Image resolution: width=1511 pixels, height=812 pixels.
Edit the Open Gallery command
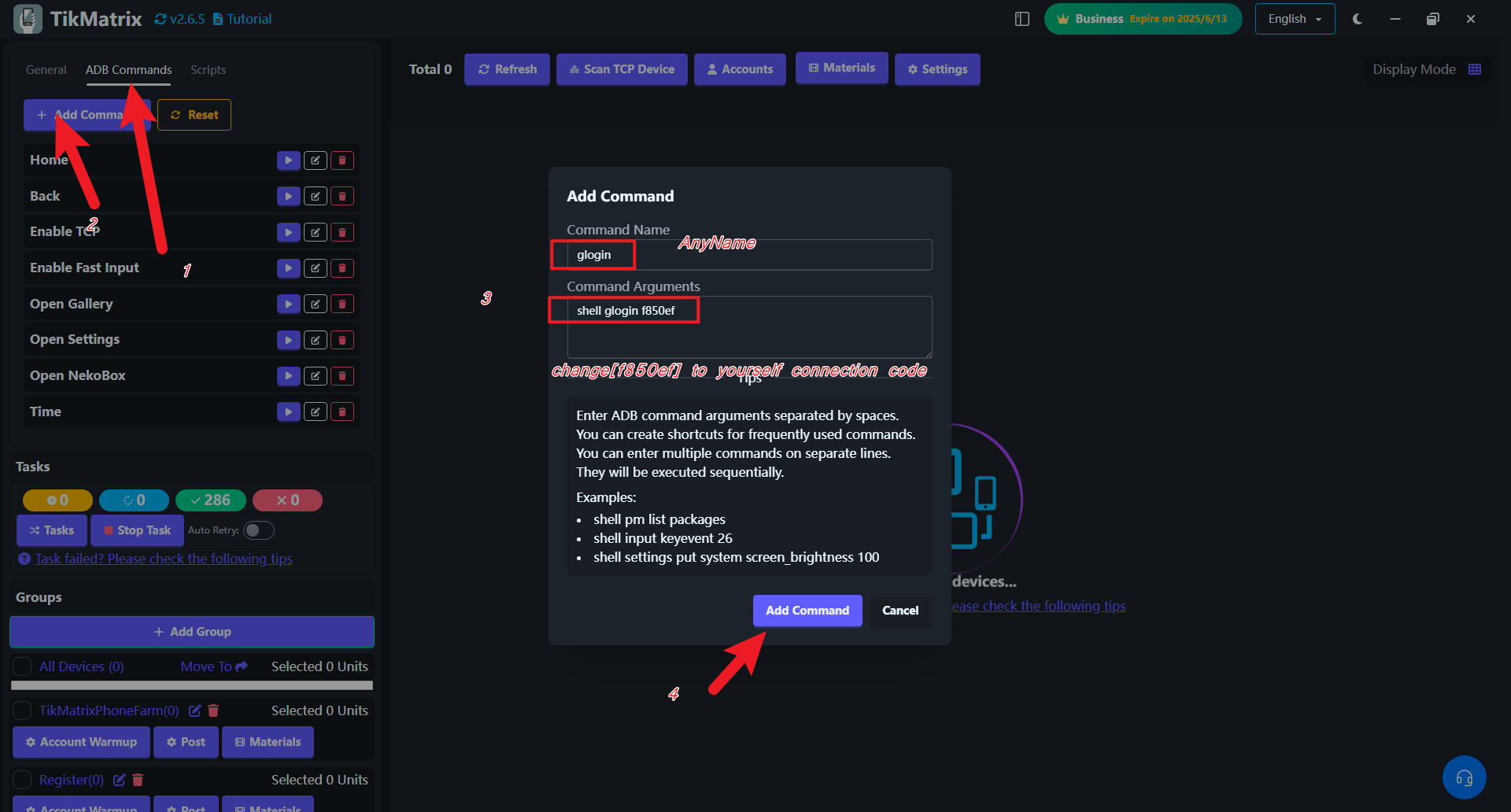(316, 304)
